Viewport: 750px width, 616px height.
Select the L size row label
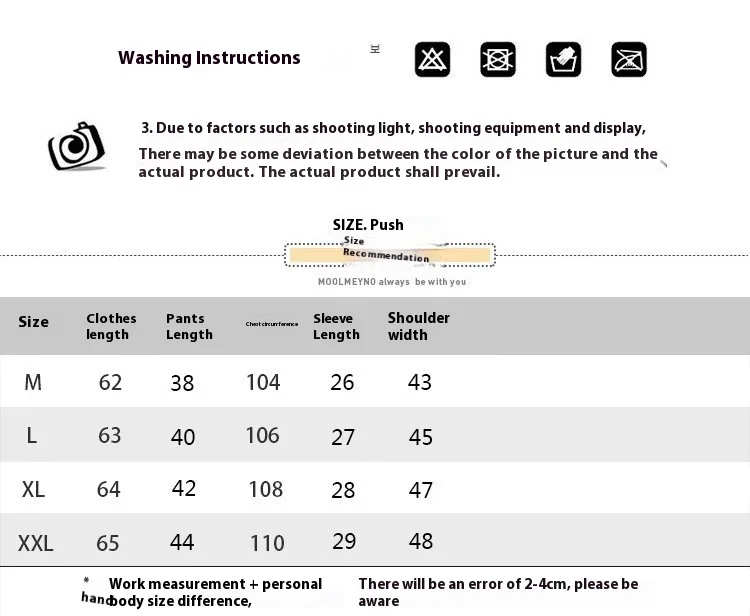click(x=32, y=435)
